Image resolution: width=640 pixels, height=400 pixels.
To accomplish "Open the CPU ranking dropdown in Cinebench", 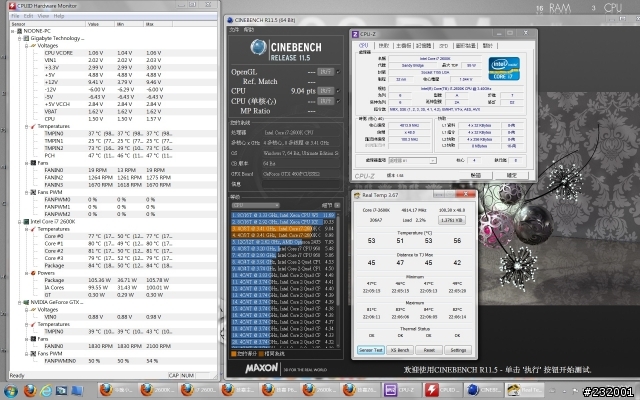I will pos(256,205).
